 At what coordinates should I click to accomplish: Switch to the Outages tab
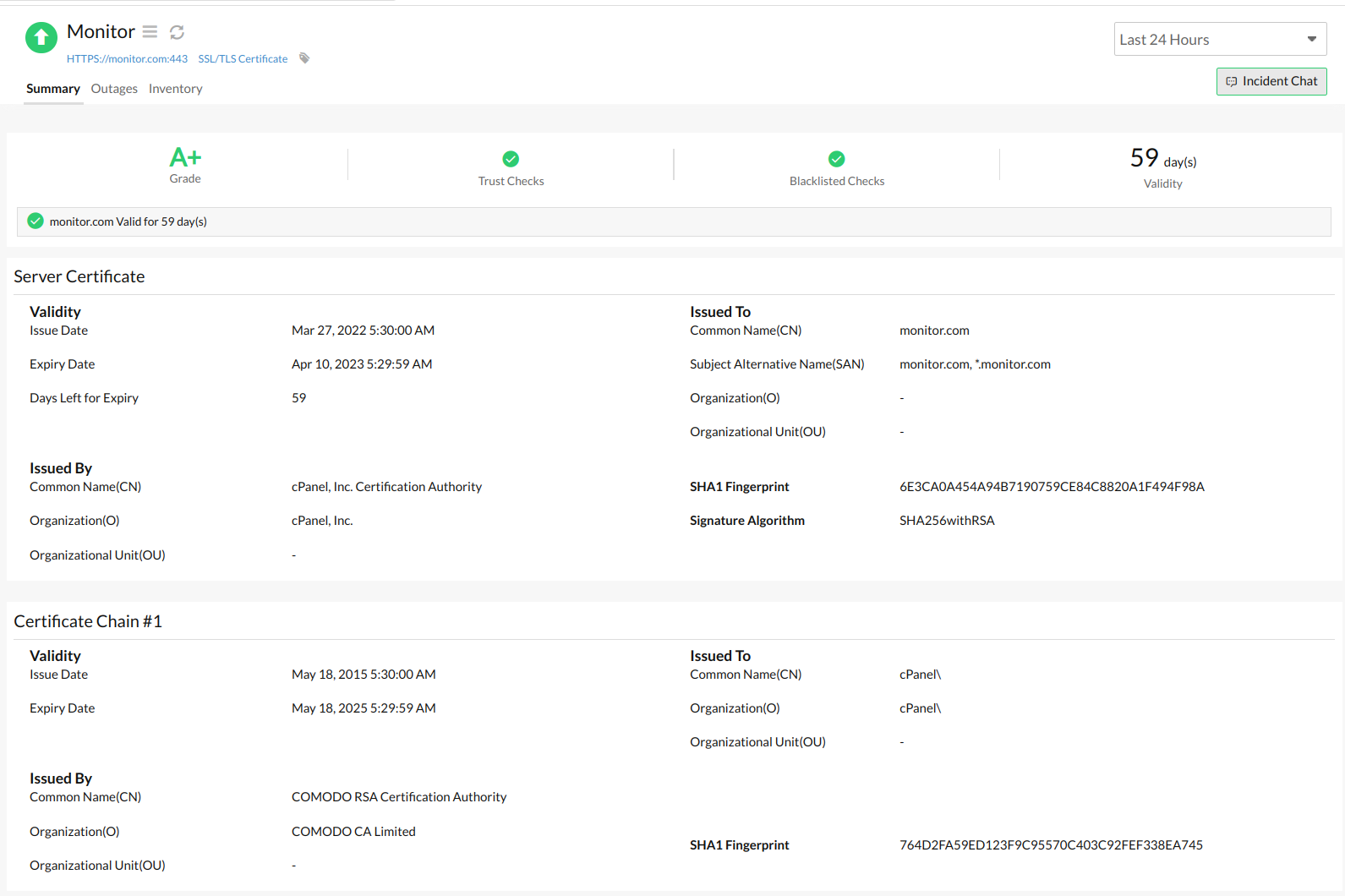click(114, 89)
